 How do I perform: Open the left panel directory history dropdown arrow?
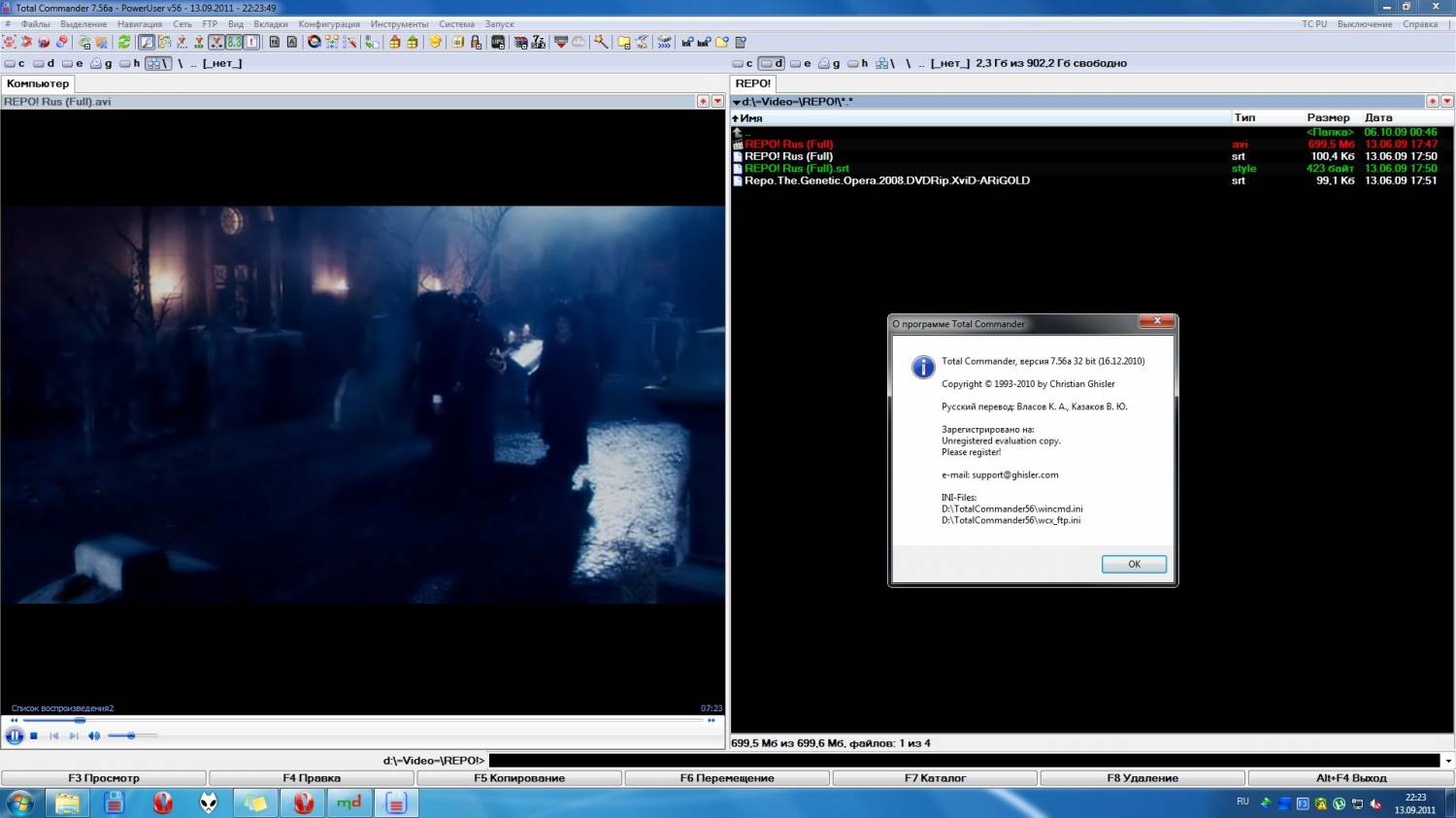point(717,101)
